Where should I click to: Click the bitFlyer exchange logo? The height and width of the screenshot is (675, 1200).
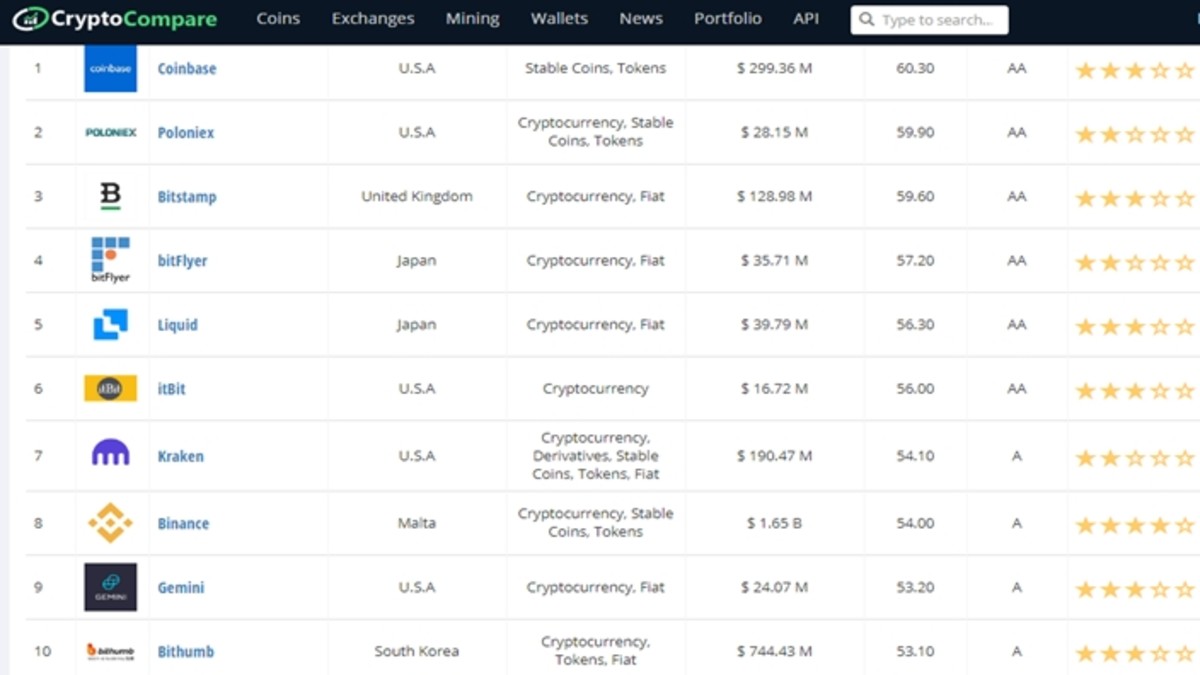click(110, 260)
